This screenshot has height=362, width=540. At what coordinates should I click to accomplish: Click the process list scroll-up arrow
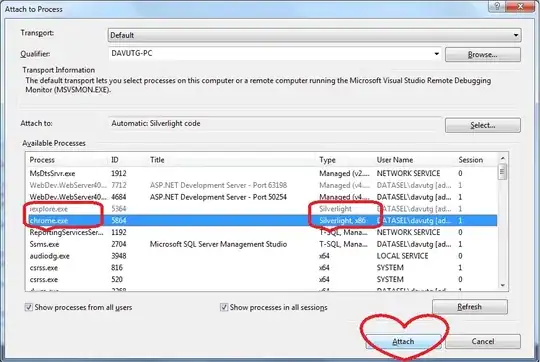pos(502,158)
